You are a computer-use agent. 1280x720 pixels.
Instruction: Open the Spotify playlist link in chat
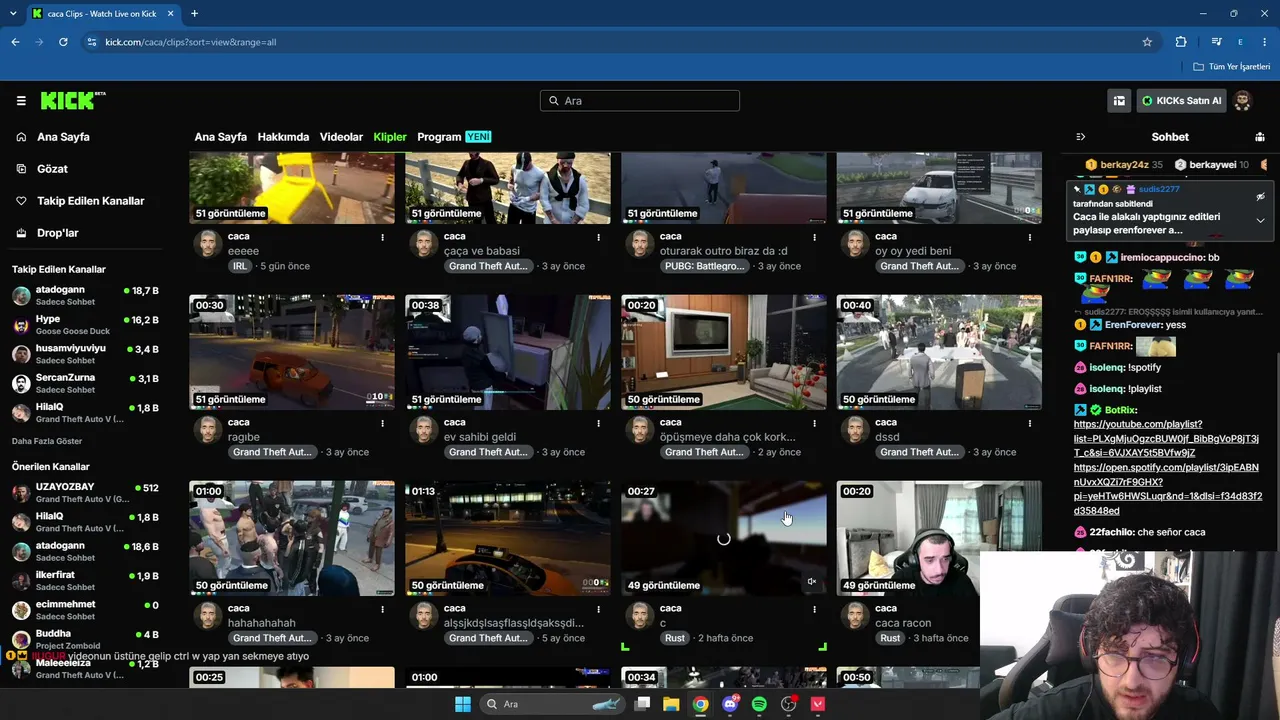pos(1167,489)
